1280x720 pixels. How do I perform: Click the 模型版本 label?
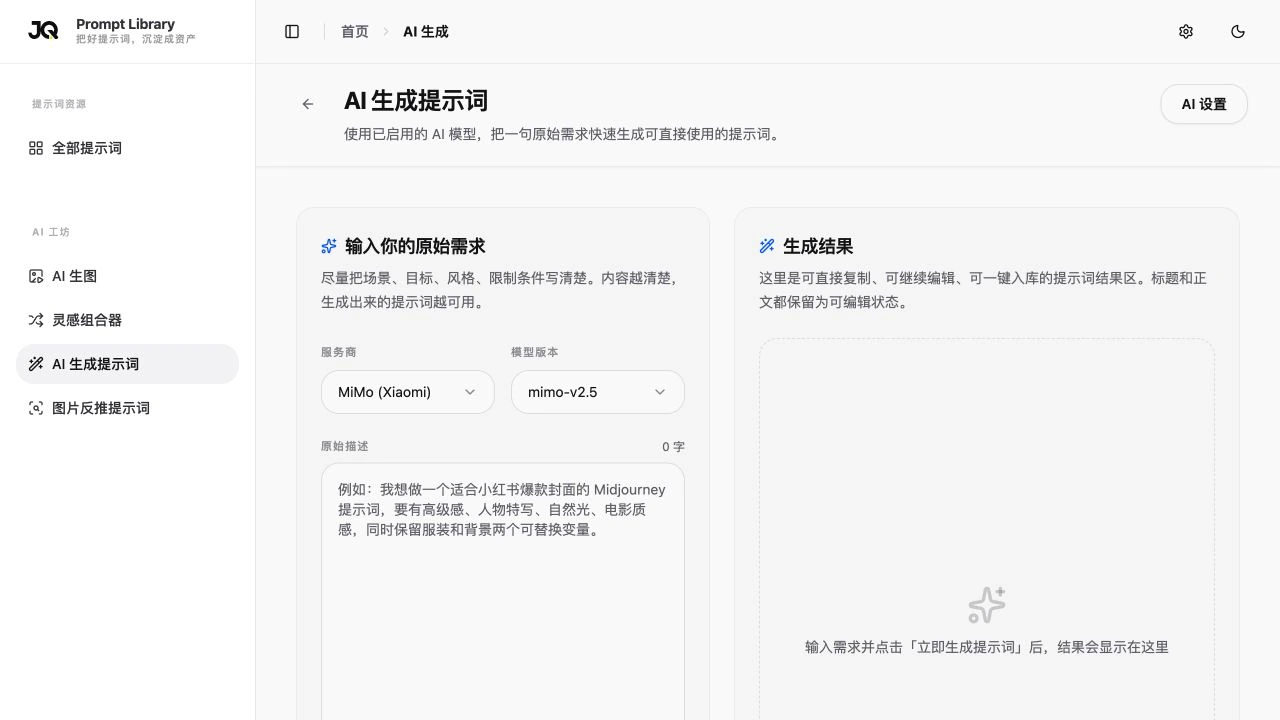535,352
